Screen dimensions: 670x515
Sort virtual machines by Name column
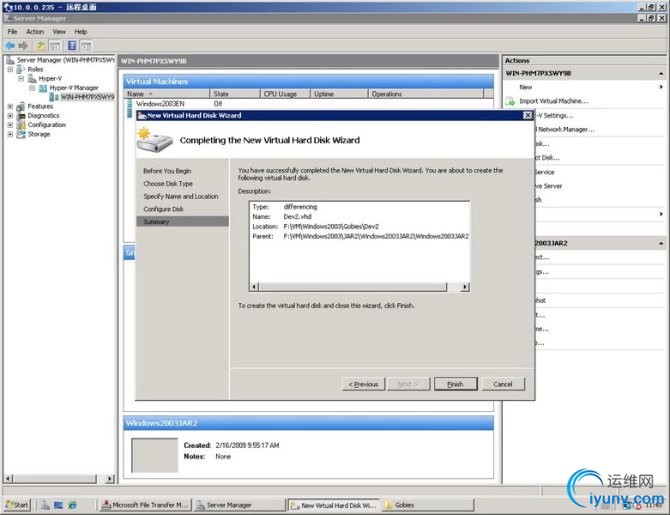[167, 94]
